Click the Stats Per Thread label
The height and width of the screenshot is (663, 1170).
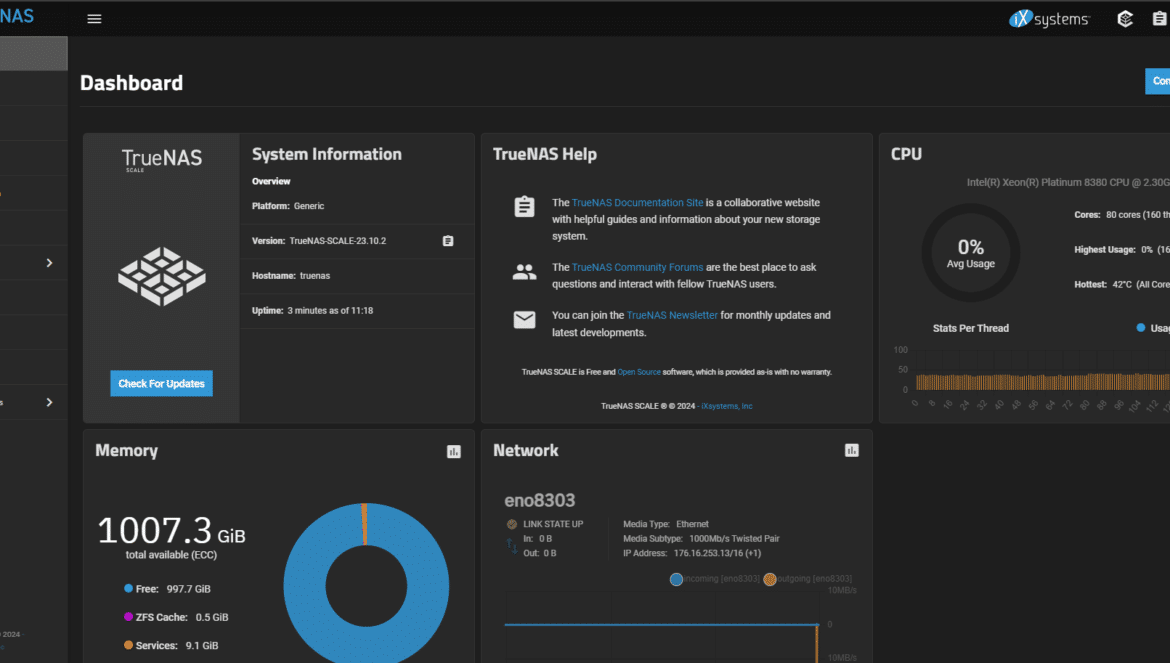point(971,328)
